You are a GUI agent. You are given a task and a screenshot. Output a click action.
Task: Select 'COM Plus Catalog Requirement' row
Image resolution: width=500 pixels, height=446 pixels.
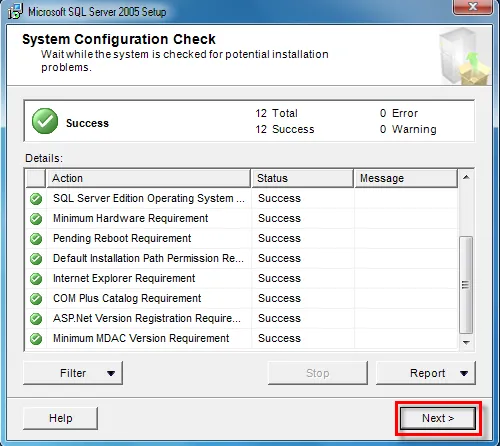[x=242, y=298]
